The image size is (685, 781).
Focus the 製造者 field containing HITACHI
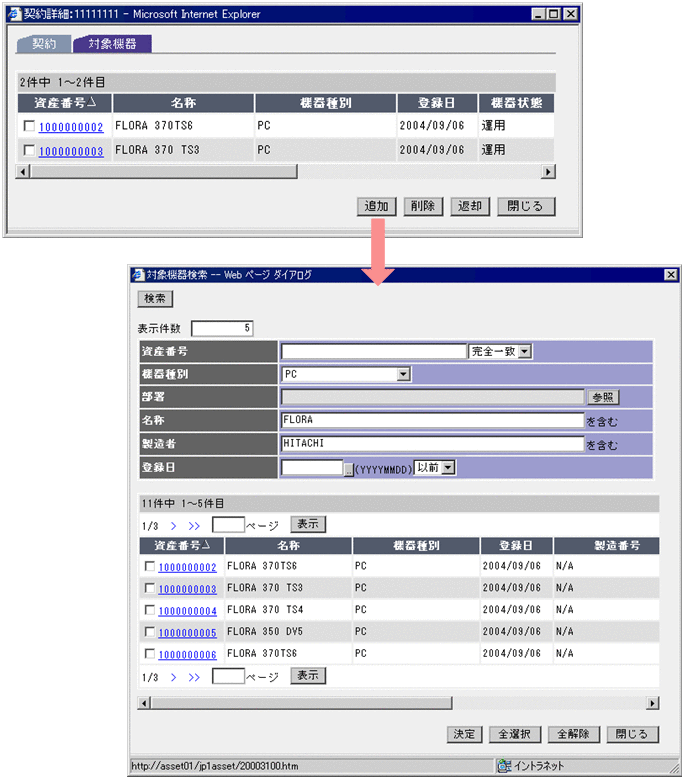[x=432, y=443]
